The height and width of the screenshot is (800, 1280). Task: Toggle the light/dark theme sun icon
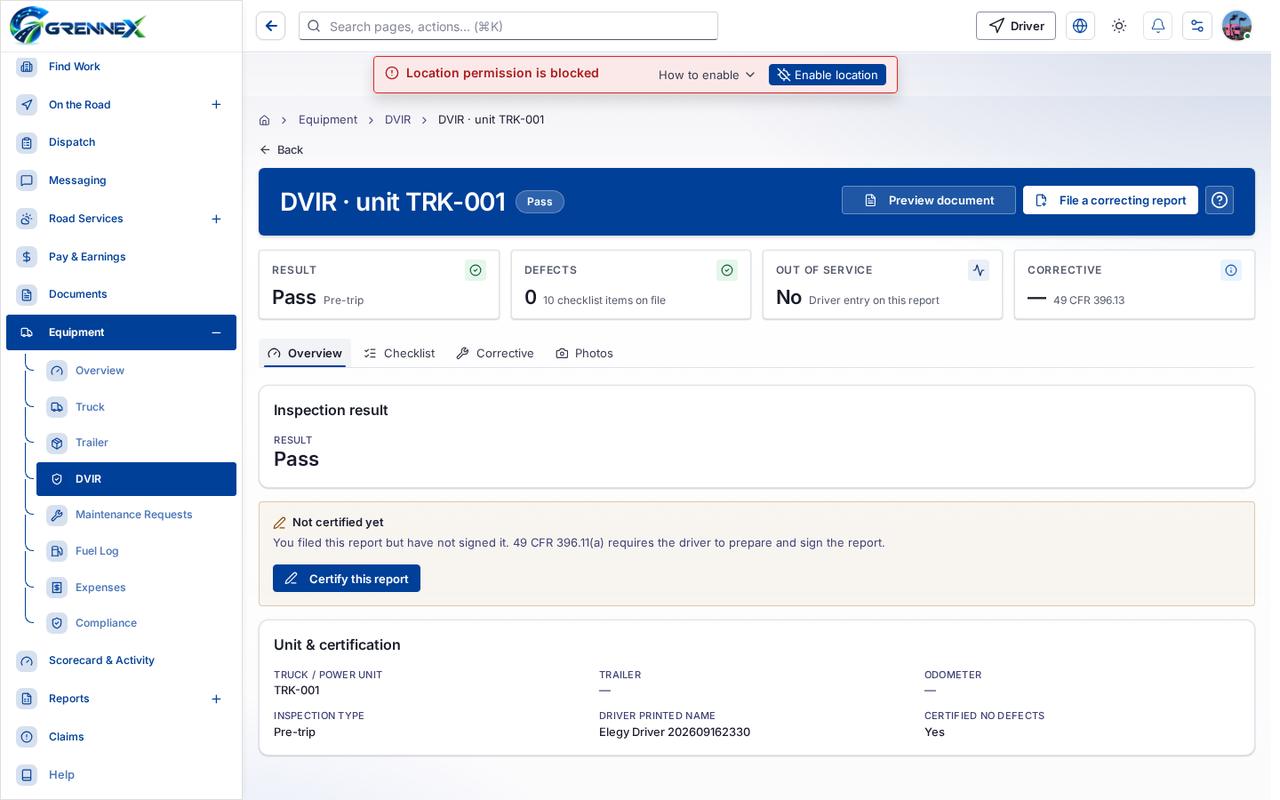(1119, 26)
